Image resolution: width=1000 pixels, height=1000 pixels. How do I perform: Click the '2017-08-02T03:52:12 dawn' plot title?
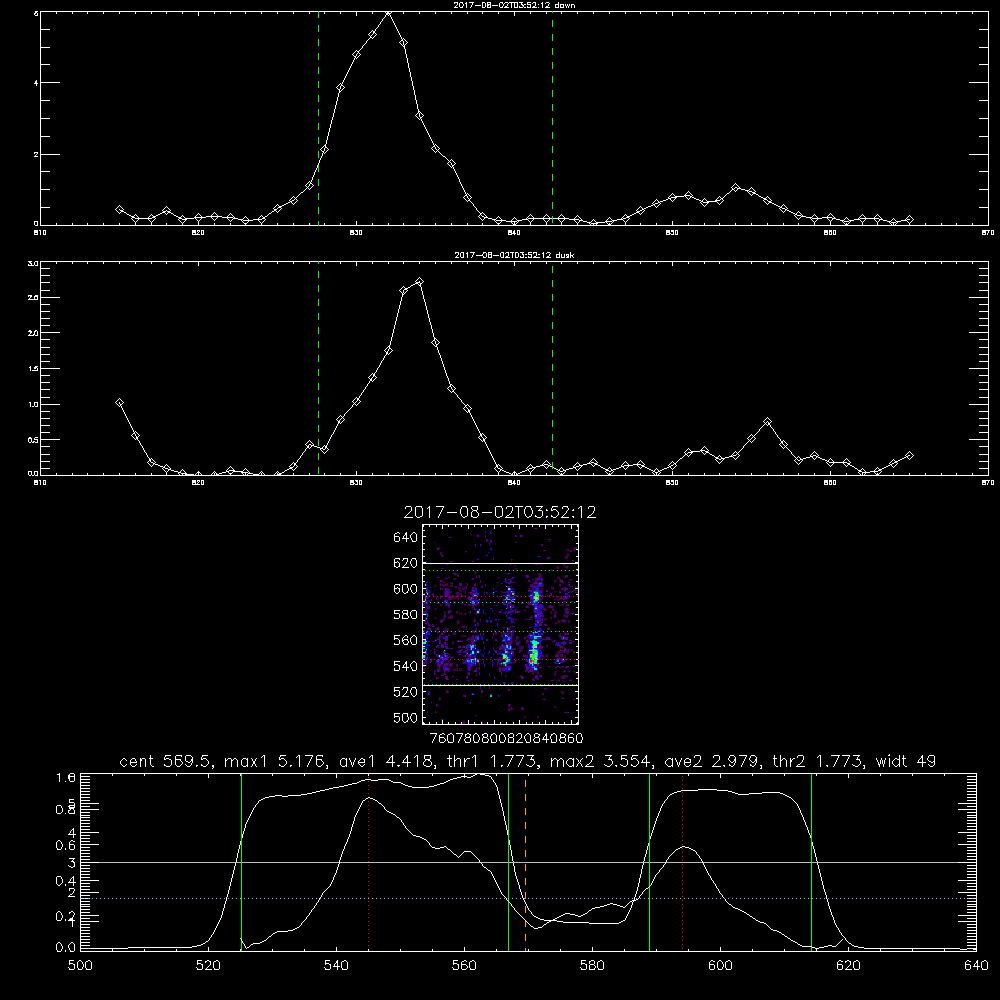(x=514, y=5)
